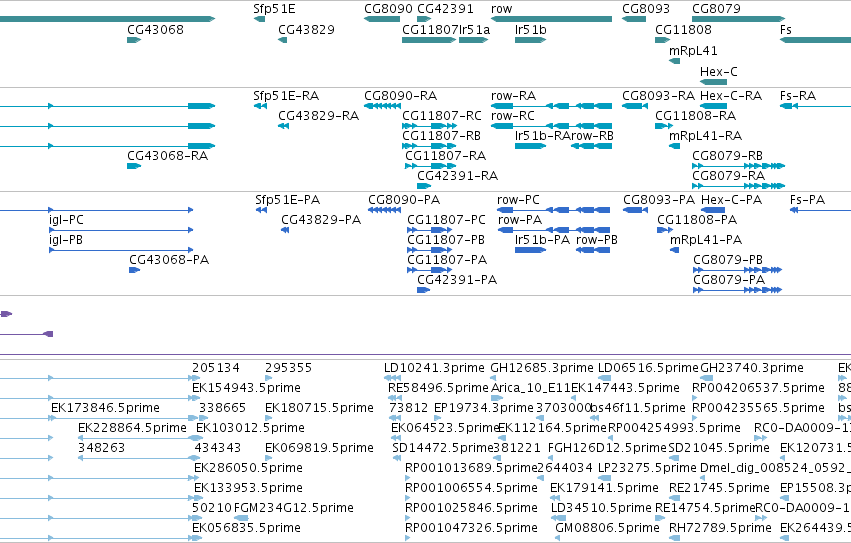The image size is (851, 543).
Task: Select the CG43068-RA transcript
Action: [x=134, y=166]
